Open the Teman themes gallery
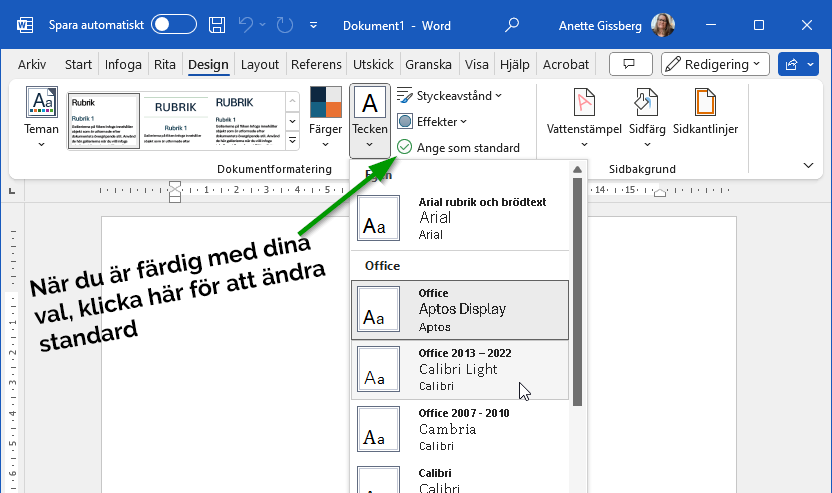832x493 pixels. (x=41, y=118)
